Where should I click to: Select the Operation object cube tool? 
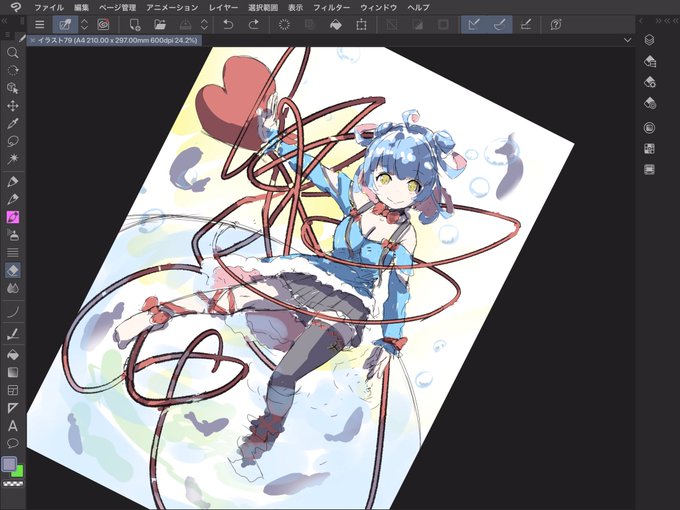coord(13,88)
